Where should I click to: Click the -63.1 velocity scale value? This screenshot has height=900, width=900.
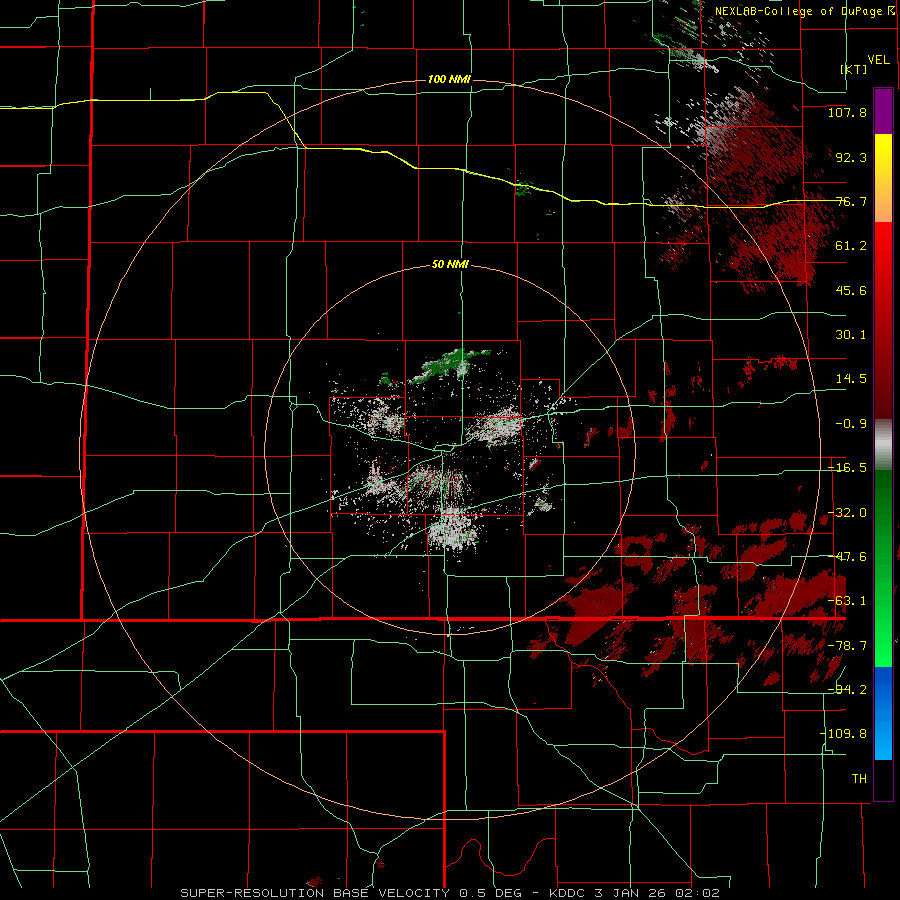click(847, 601)
